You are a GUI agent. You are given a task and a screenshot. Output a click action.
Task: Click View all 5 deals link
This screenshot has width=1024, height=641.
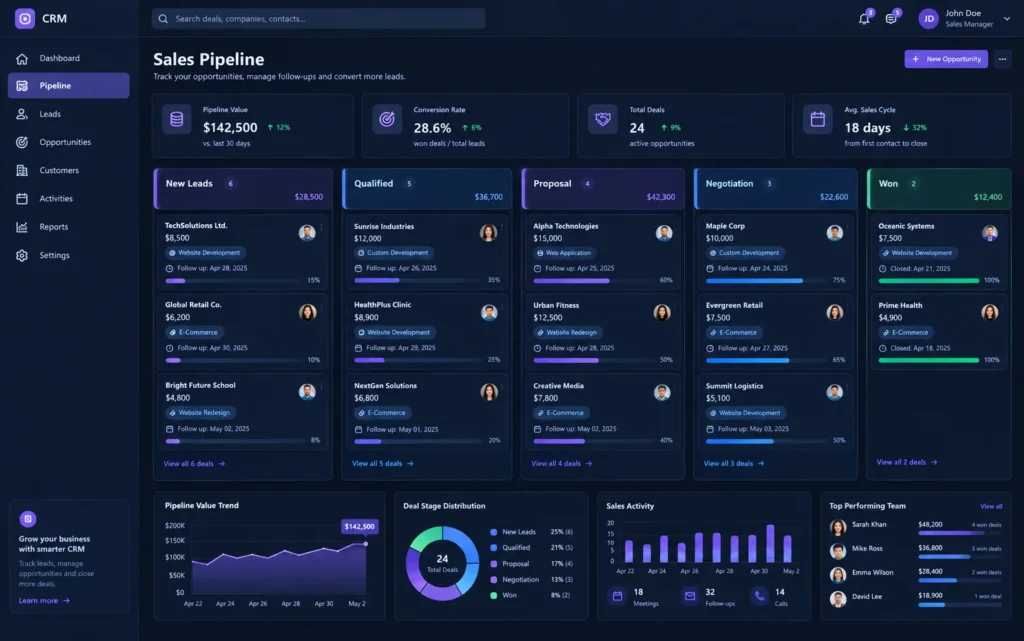click(x=383, y=463)
